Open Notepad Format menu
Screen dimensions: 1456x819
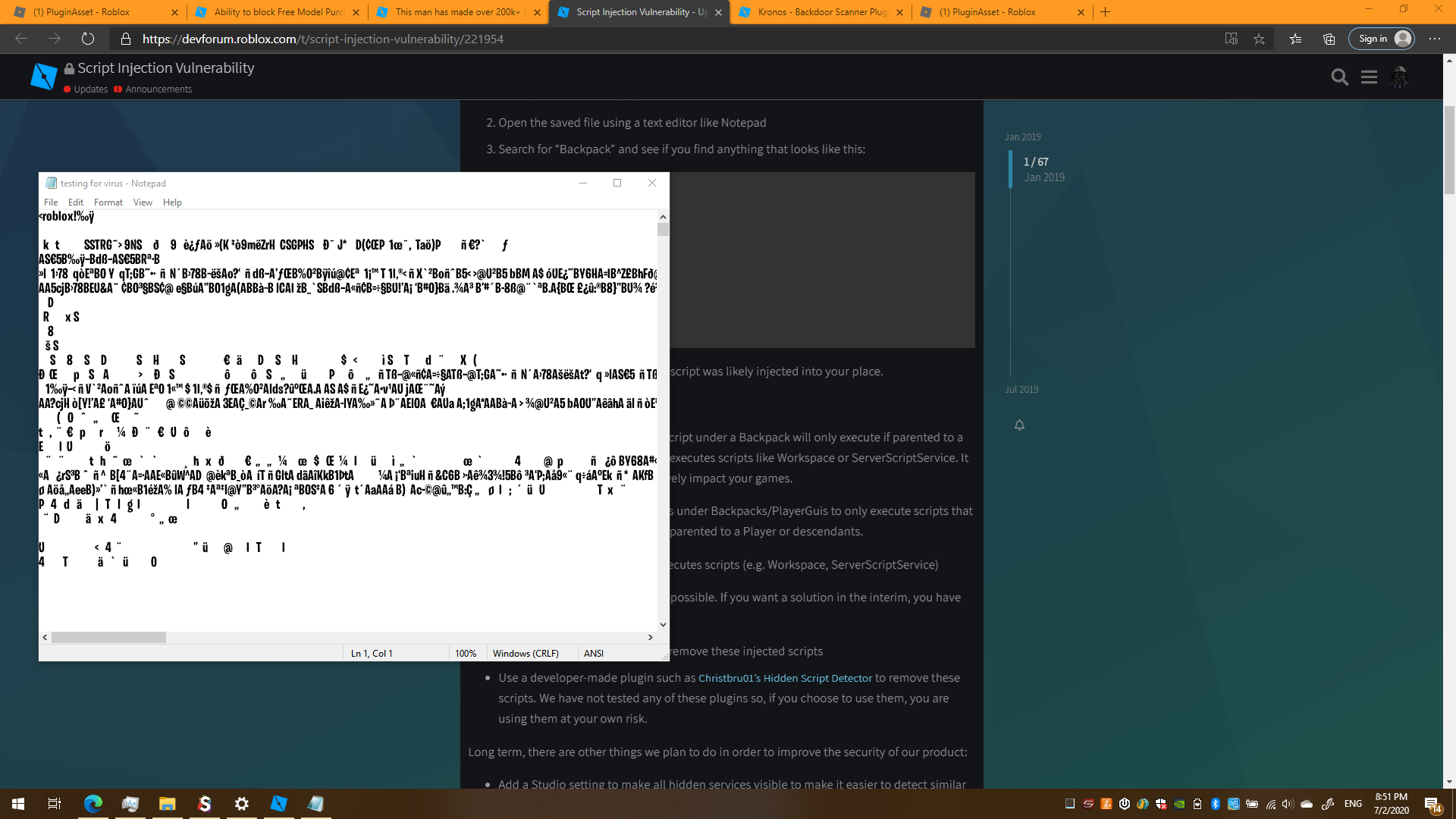[108, 202]
